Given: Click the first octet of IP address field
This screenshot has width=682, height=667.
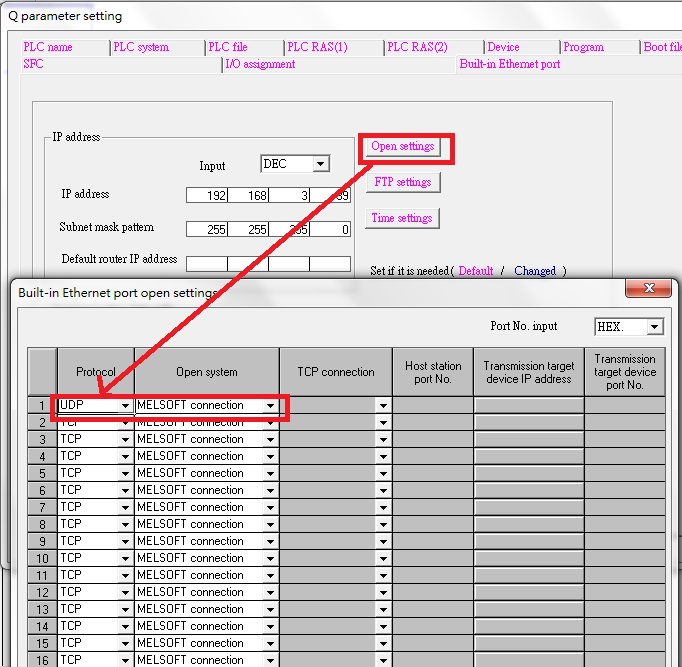Looking at the screenshot, I should (x=207, y=195).
